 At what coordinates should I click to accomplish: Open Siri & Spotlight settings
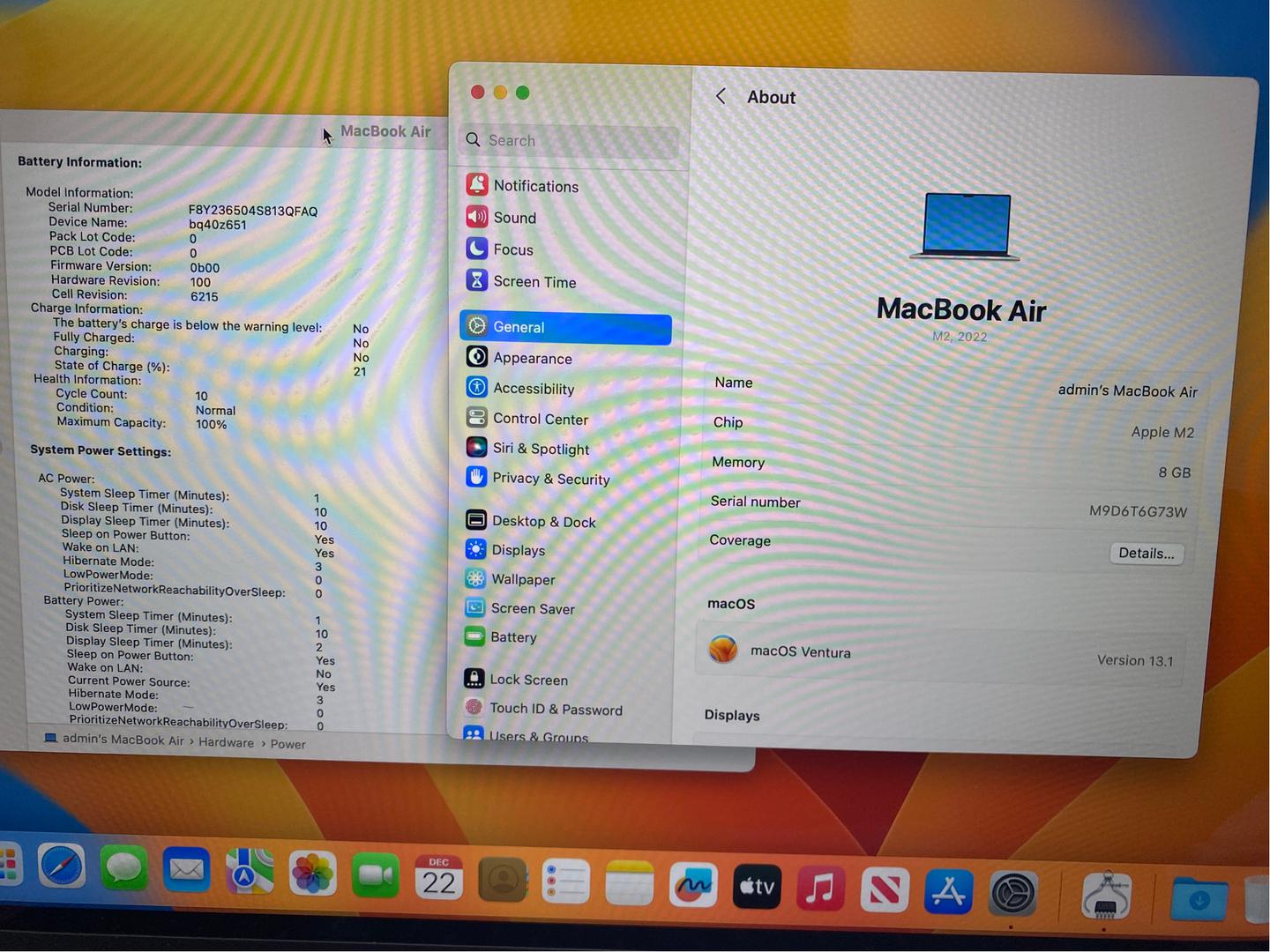(527, 448)
